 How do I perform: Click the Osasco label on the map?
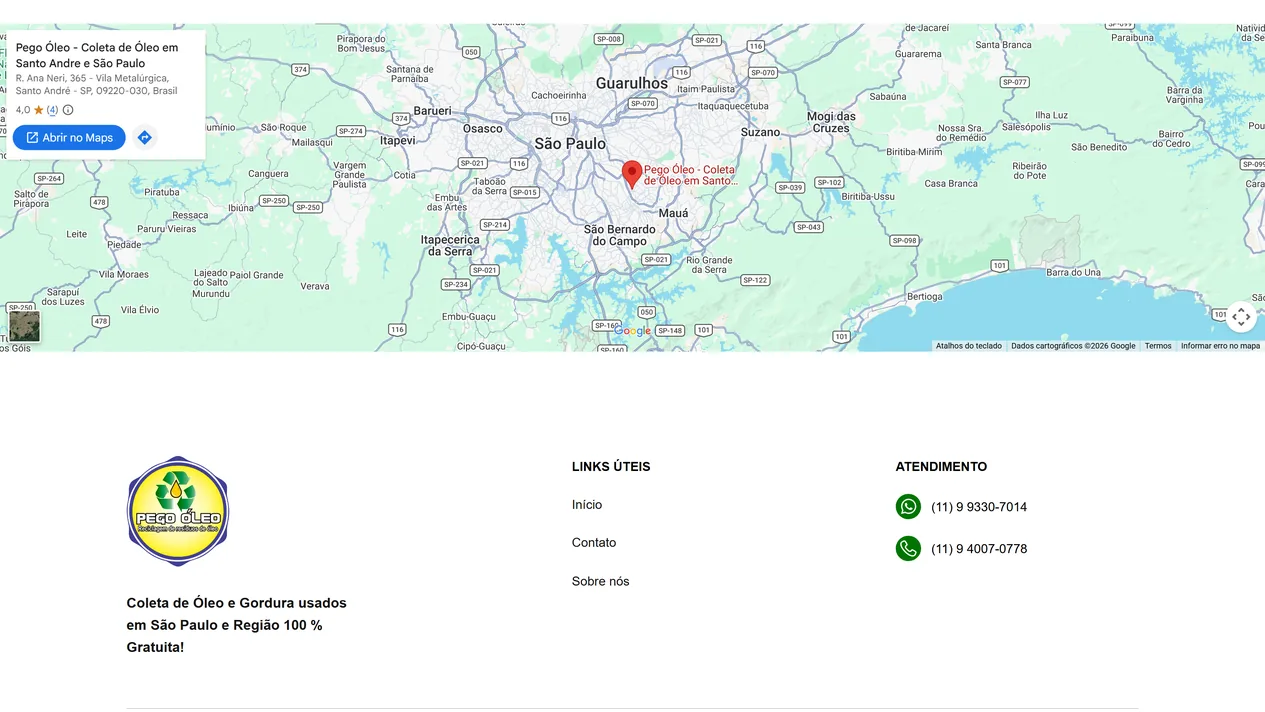click(482, 129)
